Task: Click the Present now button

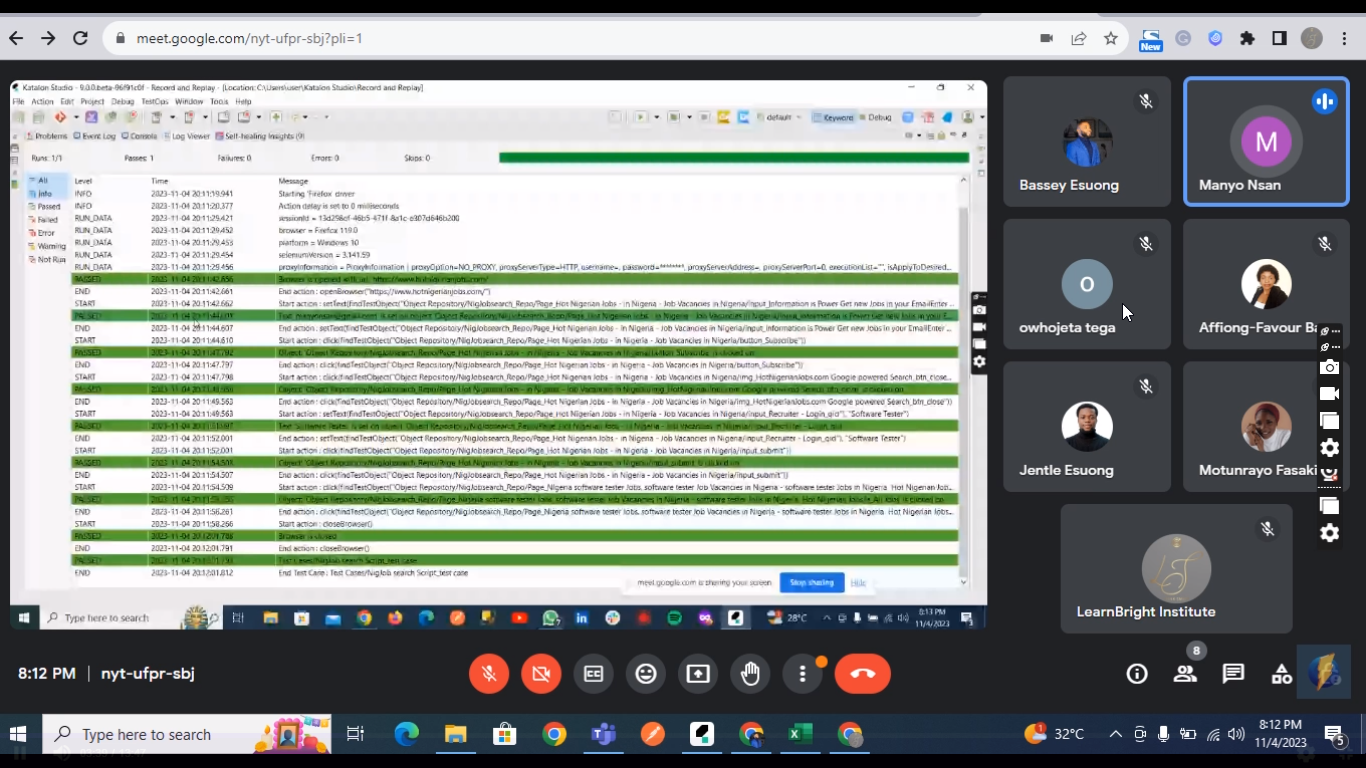Action: coord(698,674)
